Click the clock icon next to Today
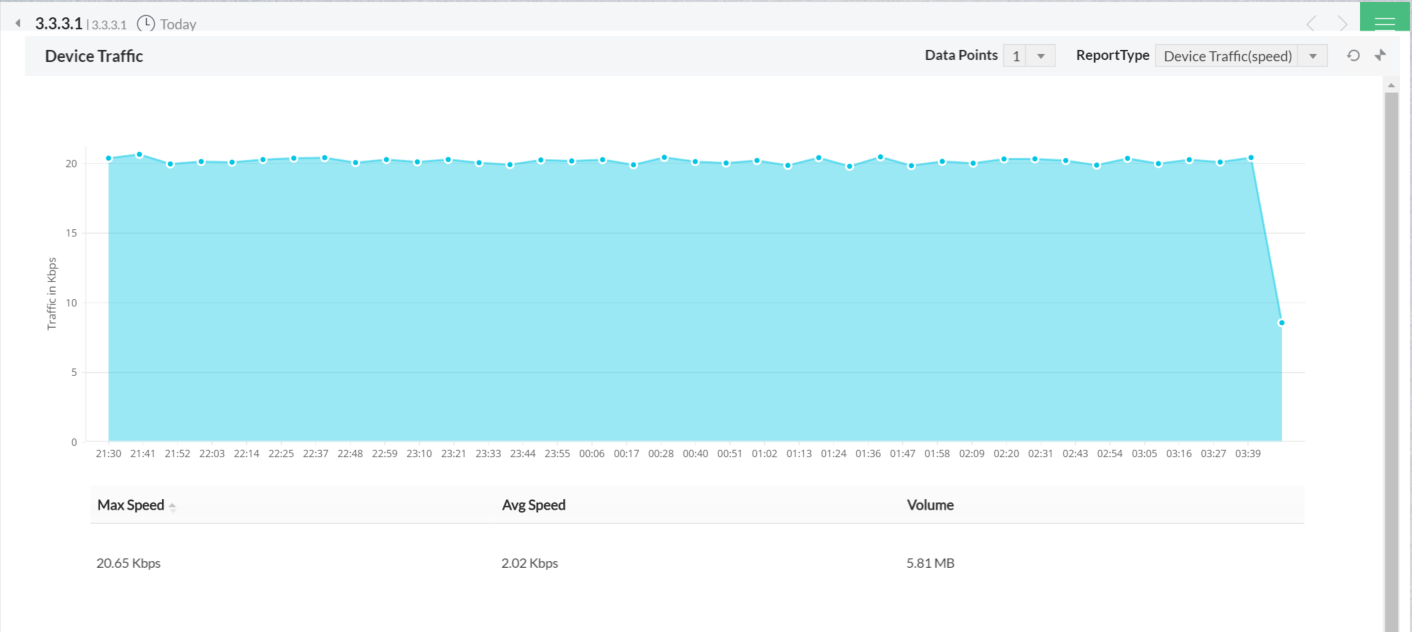This screenshot has width=1412, height=632. click(146, 23)
